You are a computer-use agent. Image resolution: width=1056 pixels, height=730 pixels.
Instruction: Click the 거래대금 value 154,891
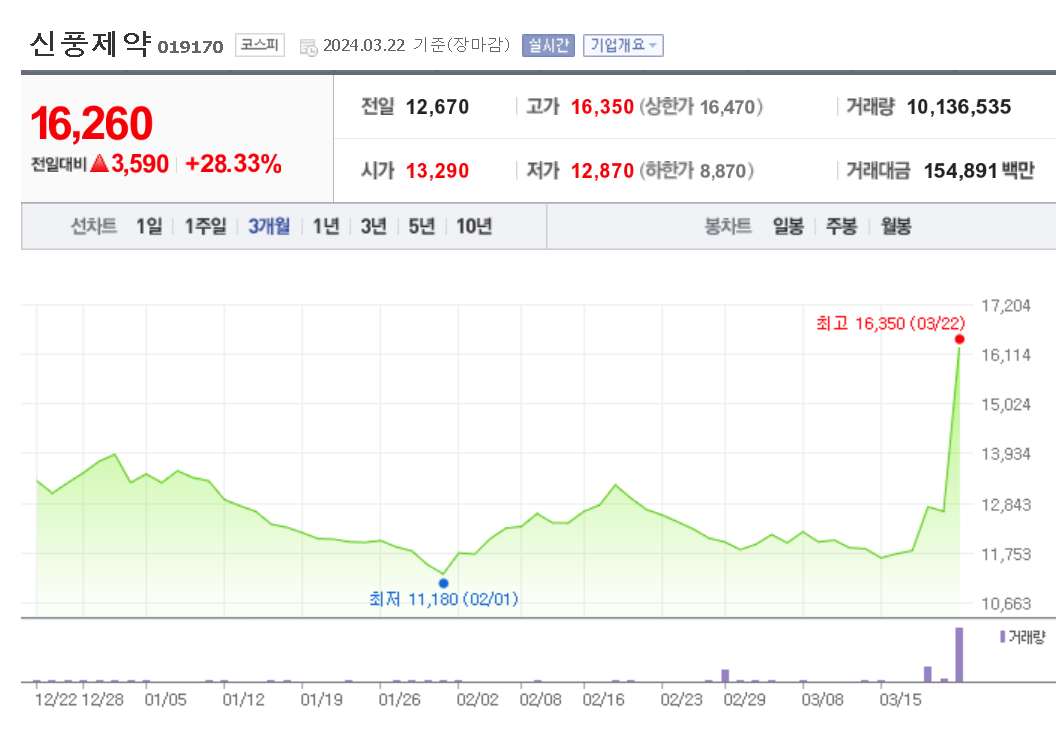960,170
